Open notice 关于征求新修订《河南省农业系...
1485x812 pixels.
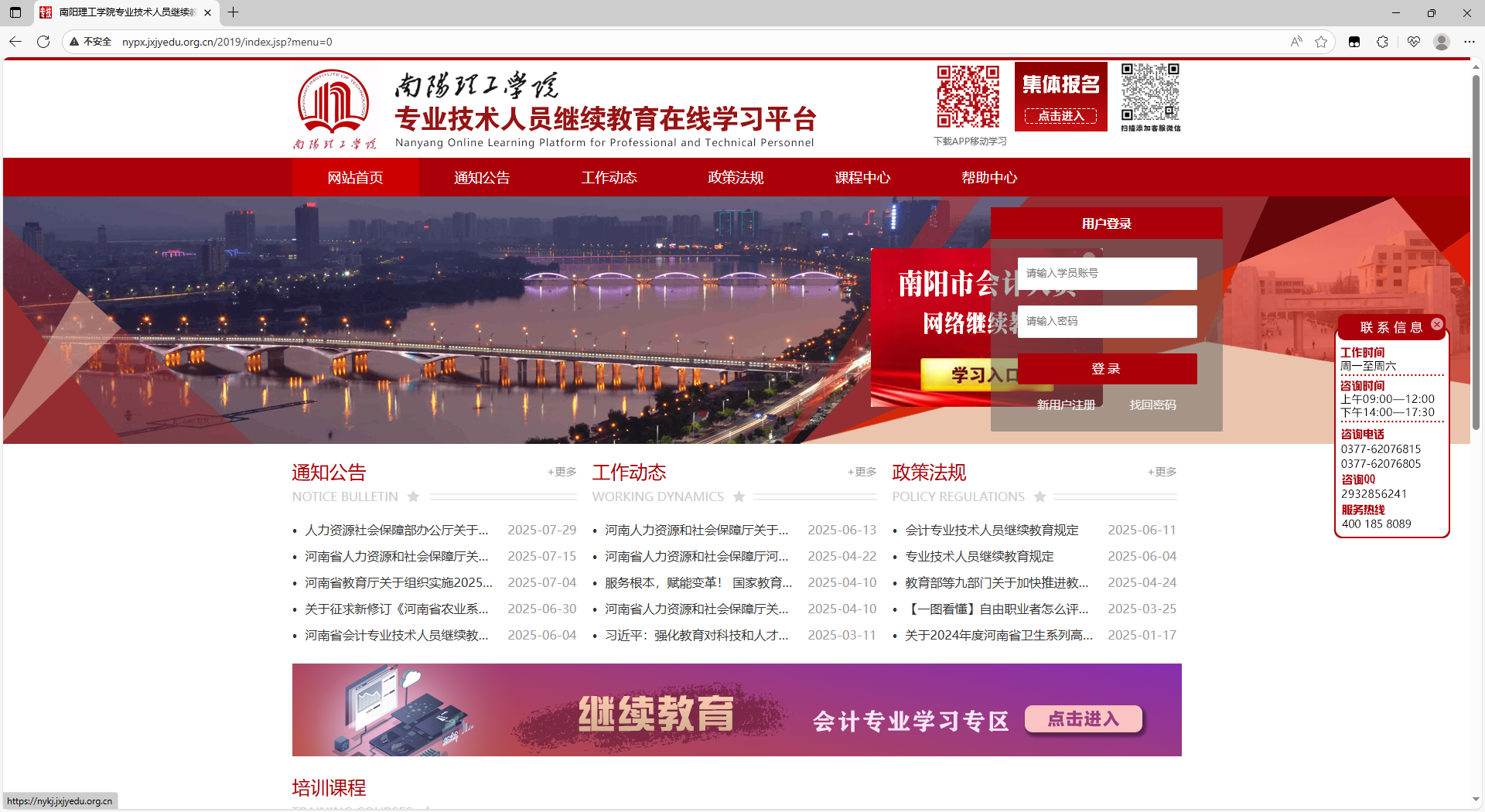click(397, 609)
